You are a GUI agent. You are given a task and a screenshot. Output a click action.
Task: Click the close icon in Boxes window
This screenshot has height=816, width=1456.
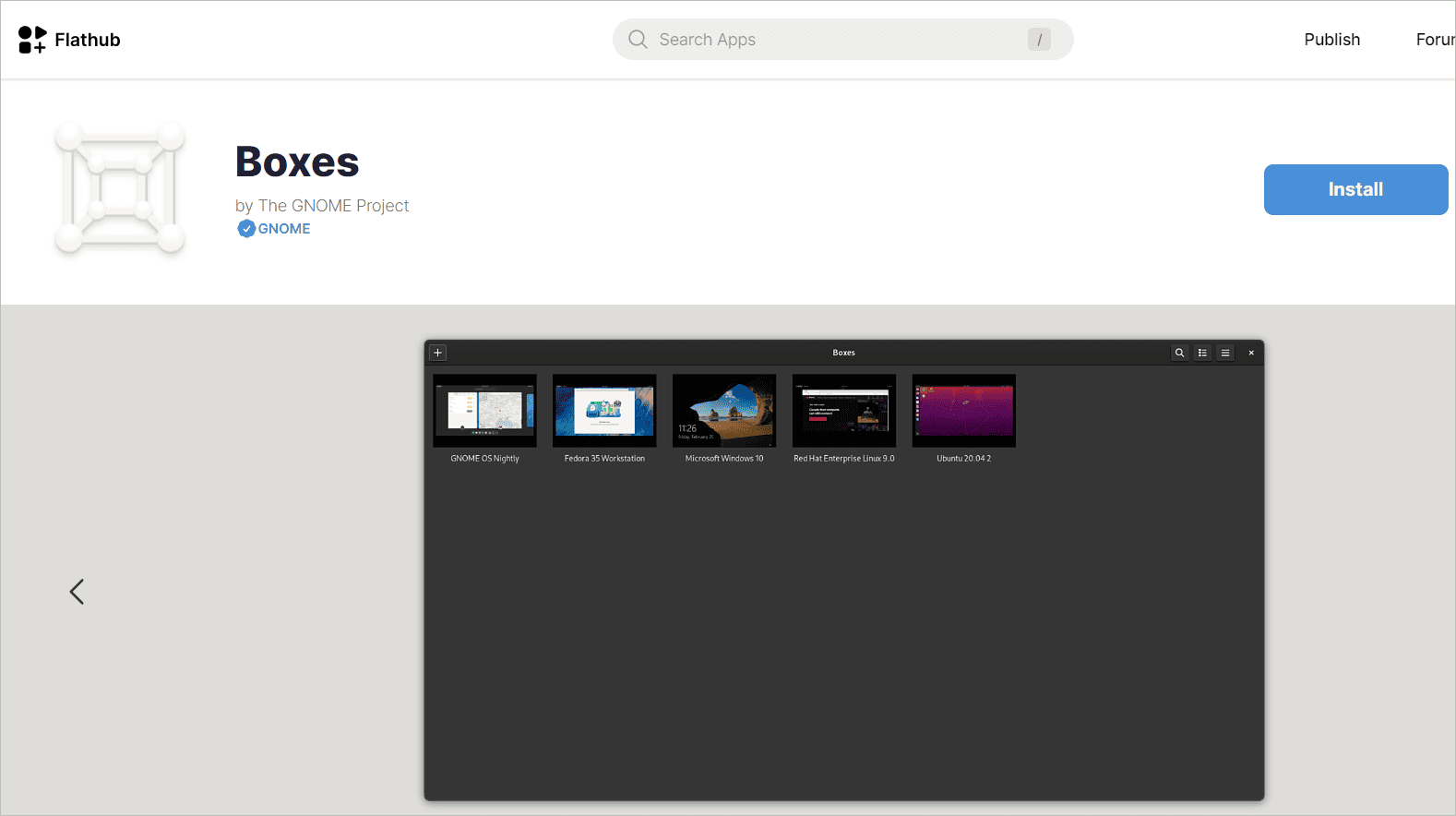tap(1251, 353)
